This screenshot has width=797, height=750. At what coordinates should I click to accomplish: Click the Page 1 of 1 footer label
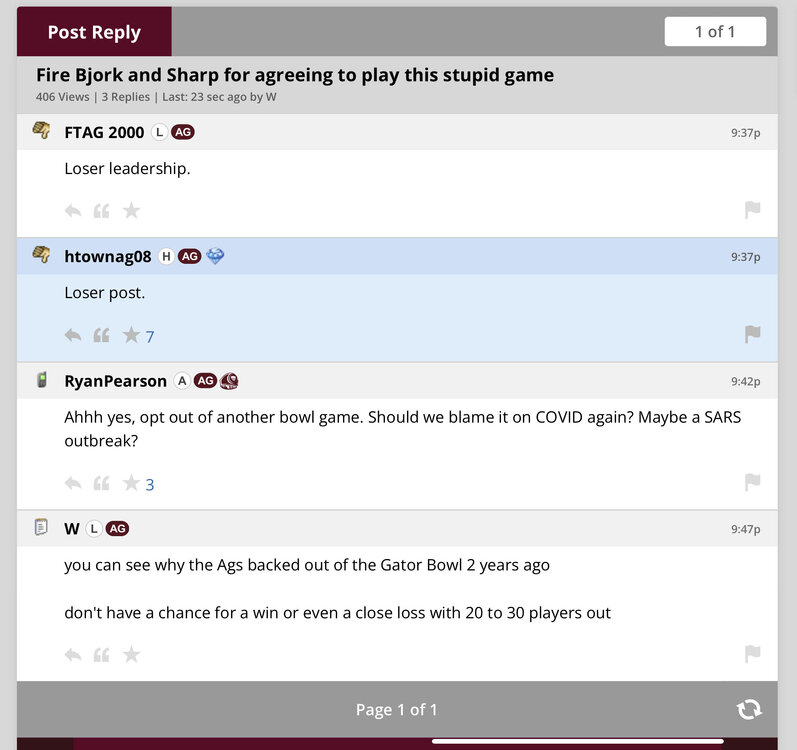click(397, 709)
